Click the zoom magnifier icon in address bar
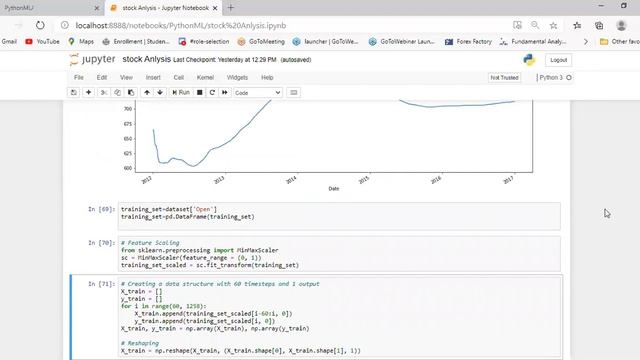This screenshot has width=640, height=360. 535,25
